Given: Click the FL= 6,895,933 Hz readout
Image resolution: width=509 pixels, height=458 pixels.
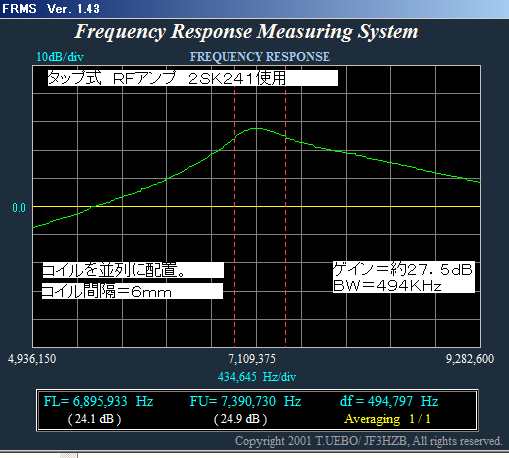Looking at the screenshot, I should (x=98, y=401).
